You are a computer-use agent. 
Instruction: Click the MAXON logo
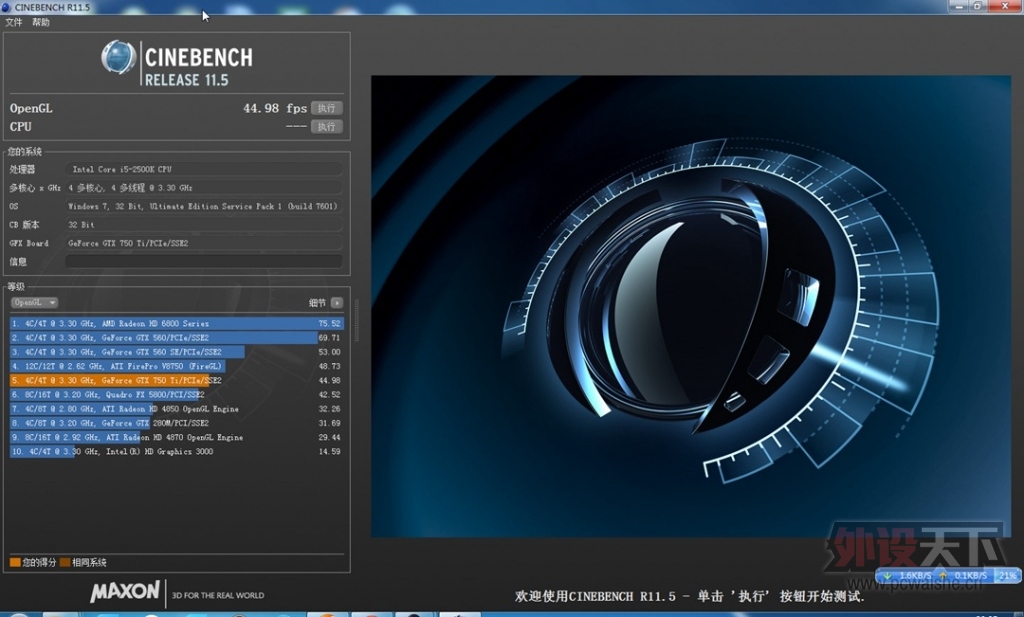click(125, 592)
